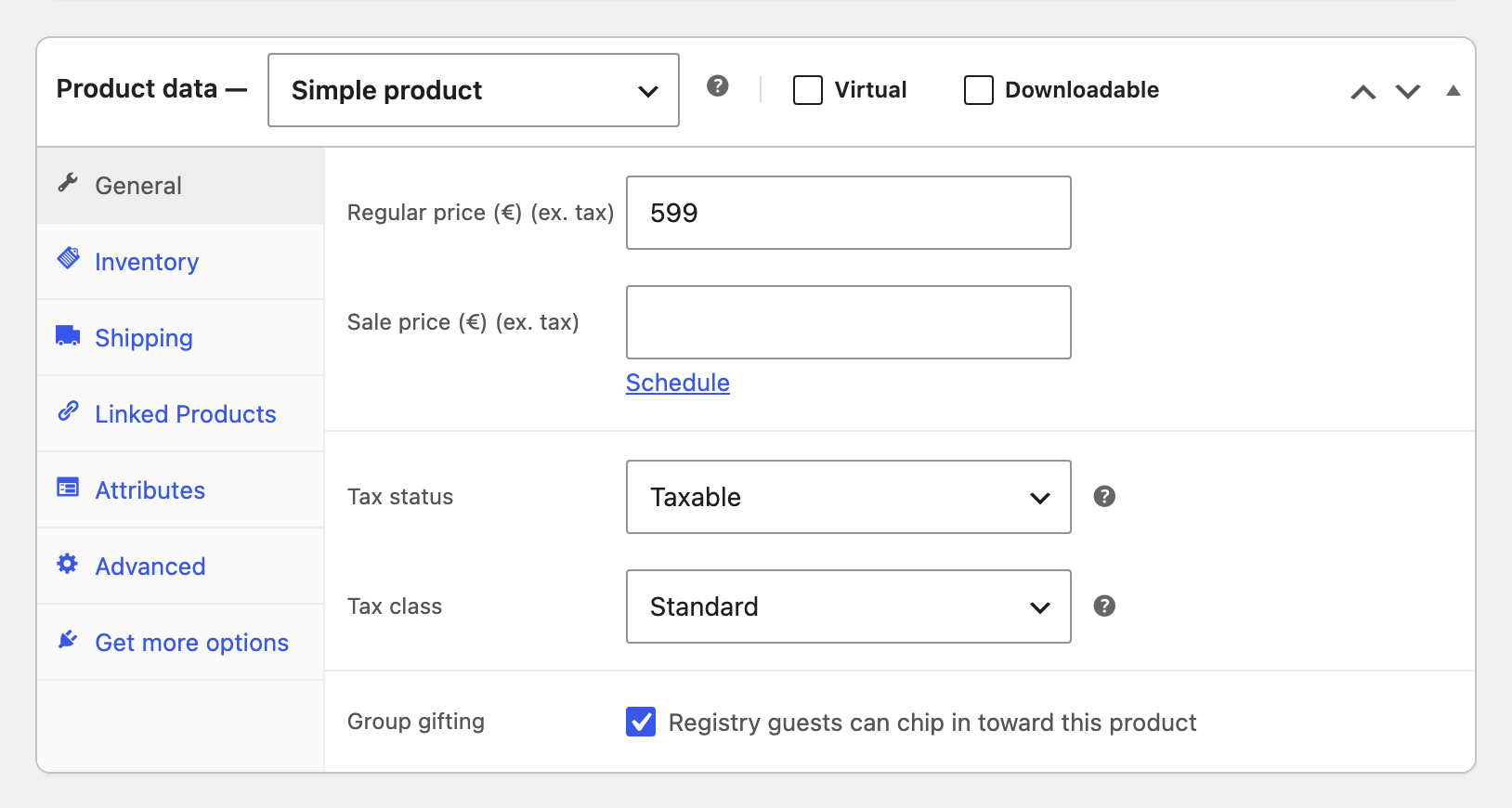
Task: Click the 'Tax status' field label
Action: click(x=400, y=497)
